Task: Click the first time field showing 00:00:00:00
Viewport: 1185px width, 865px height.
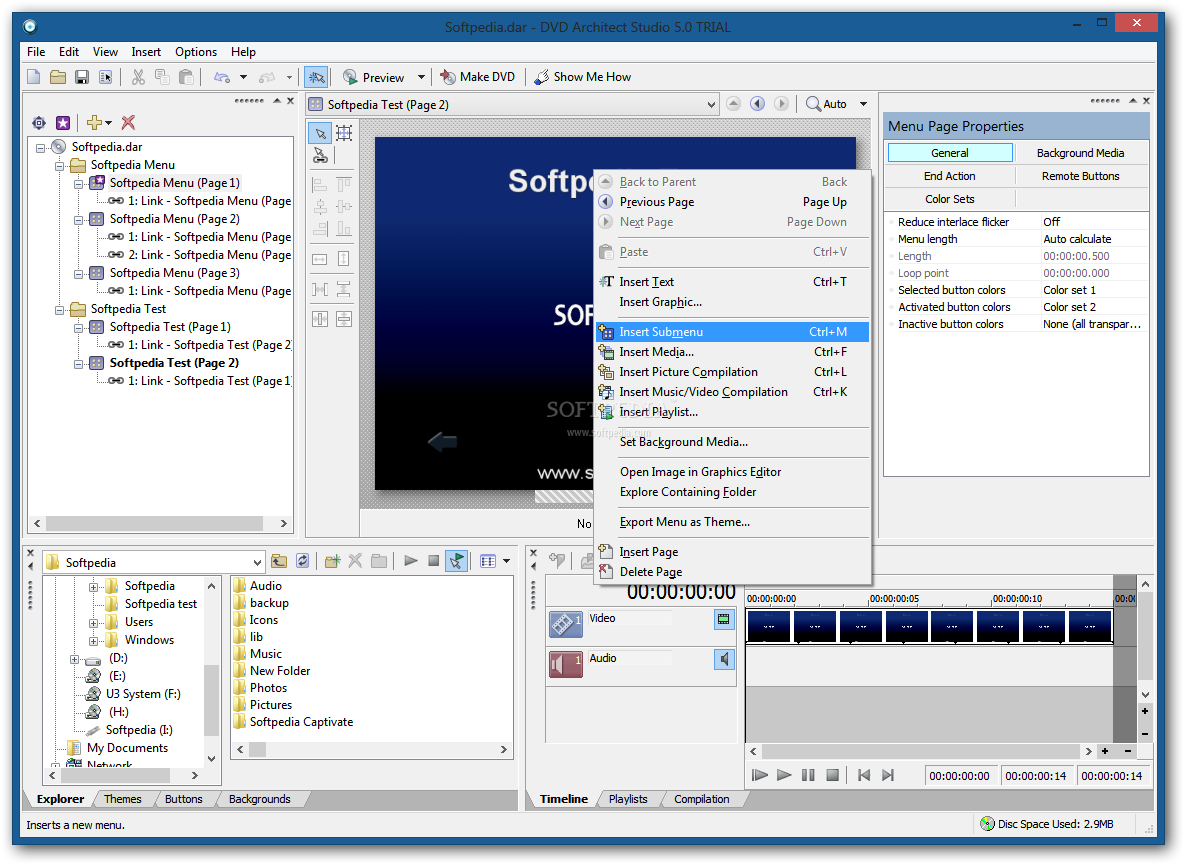Action: [x=960, y=776]
